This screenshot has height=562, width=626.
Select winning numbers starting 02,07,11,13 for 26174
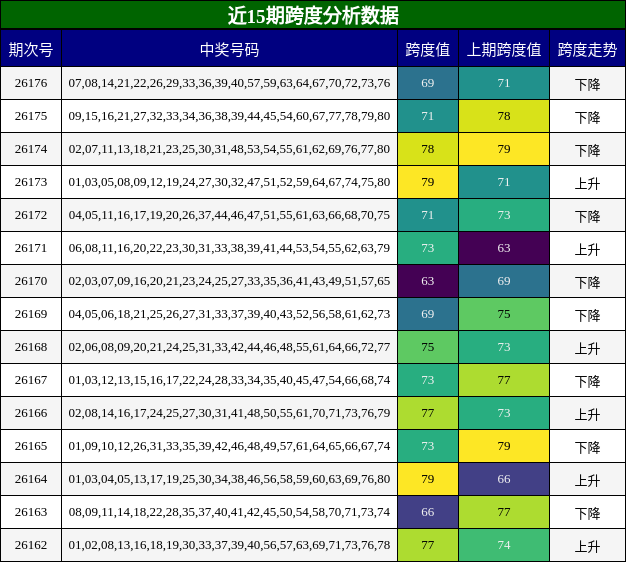(229, 149)
